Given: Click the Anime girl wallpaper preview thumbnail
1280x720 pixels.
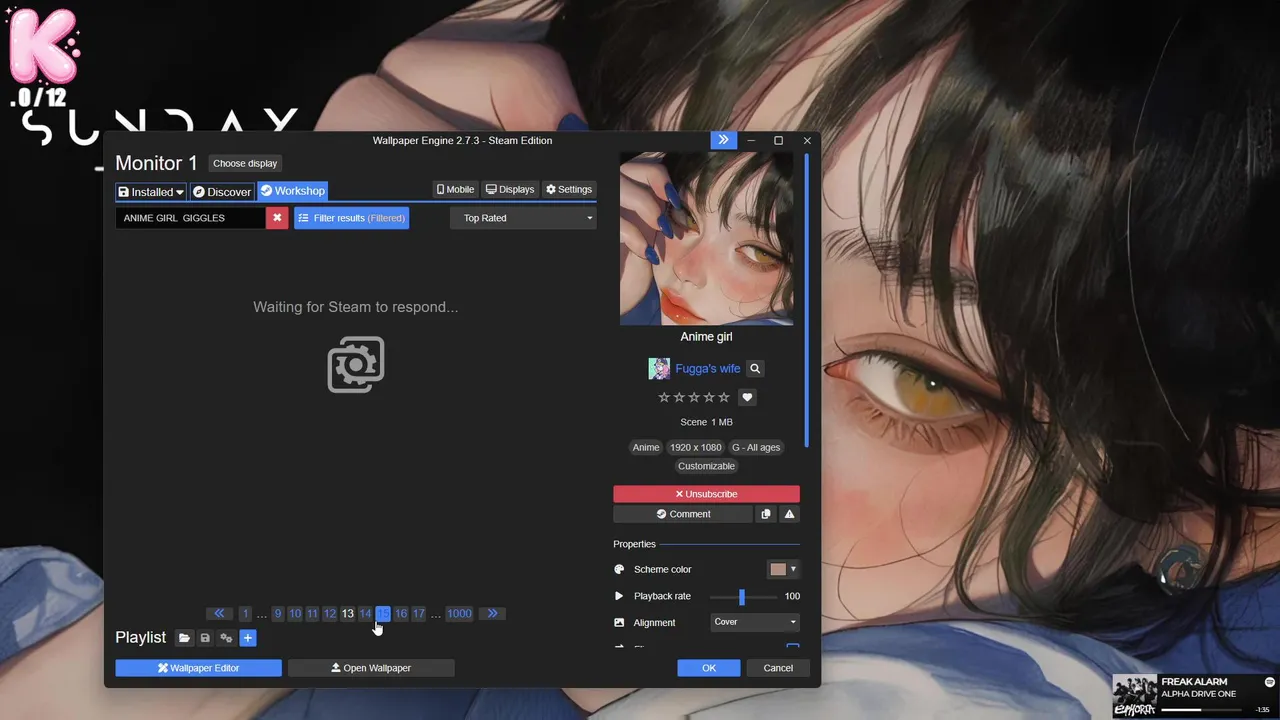Looking at the screenshot, I should (706, 239).
